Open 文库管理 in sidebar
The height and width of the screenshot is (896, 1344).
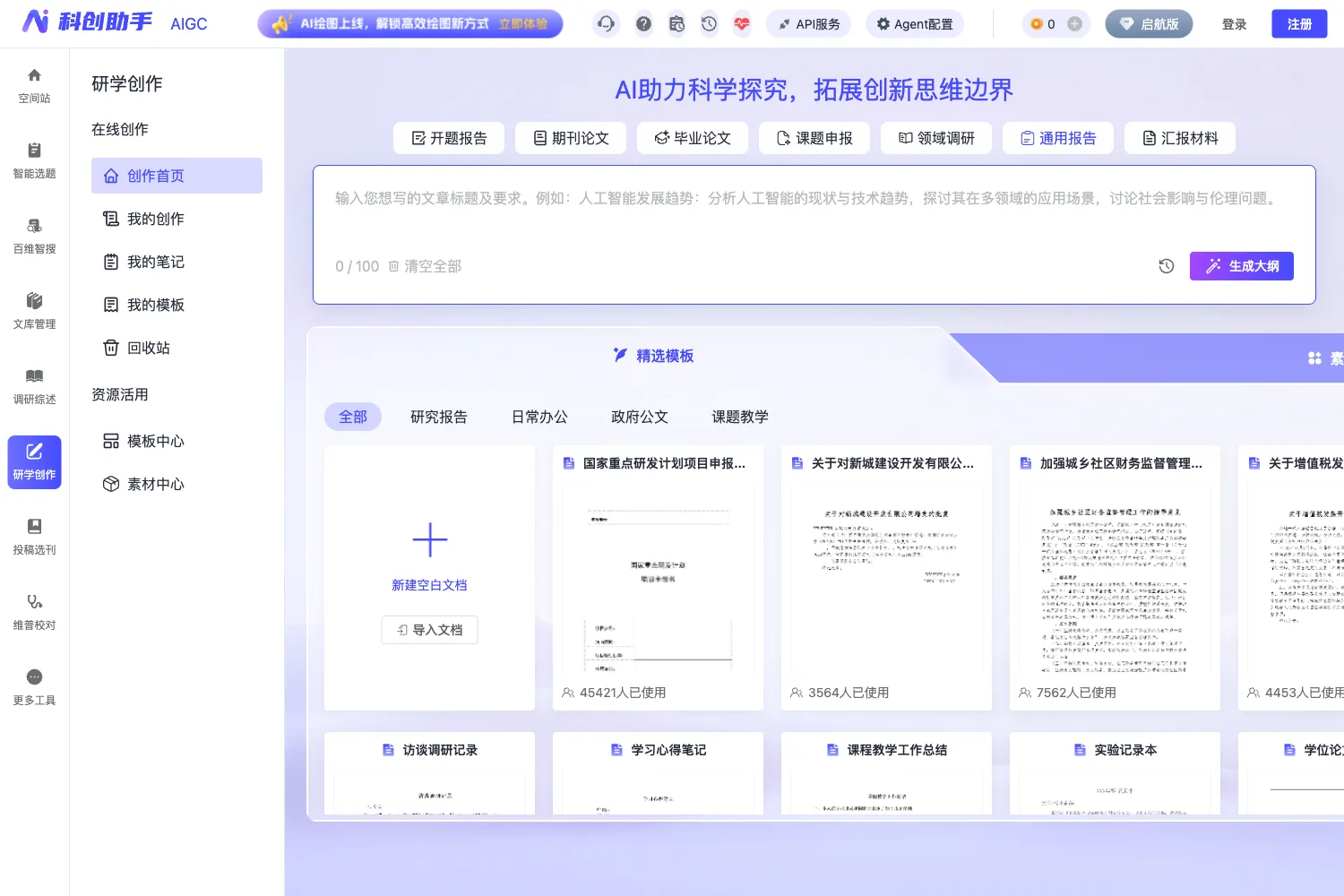pos(34,312)
